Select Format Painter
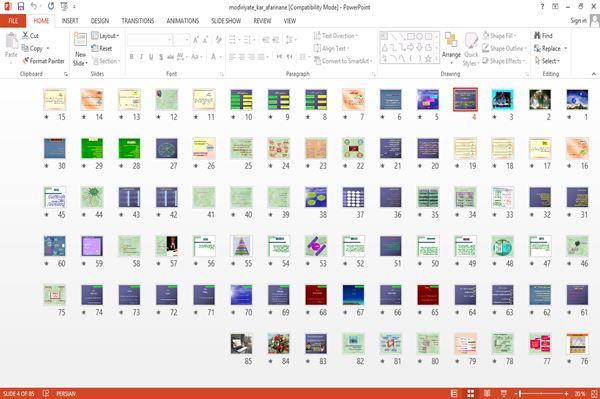 pyautogui.click(x=44, y=61)
